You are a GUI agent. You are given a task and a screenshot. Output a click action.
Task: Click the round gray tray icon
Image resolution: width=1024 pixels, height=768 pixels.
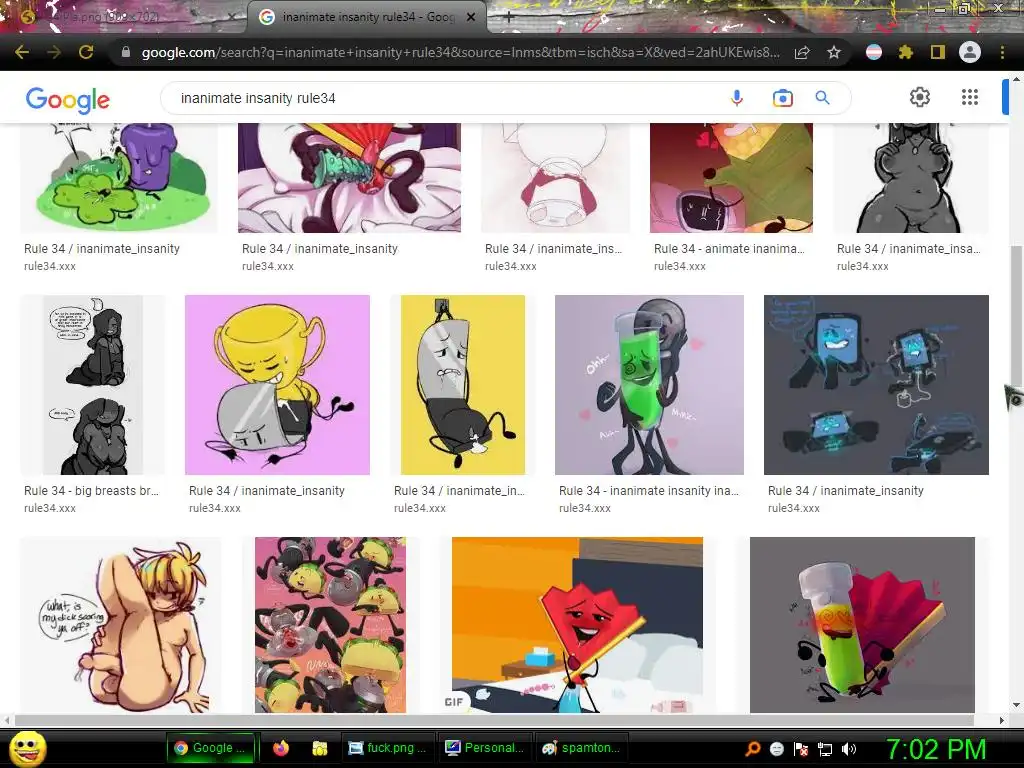click(x=776, y=749)
